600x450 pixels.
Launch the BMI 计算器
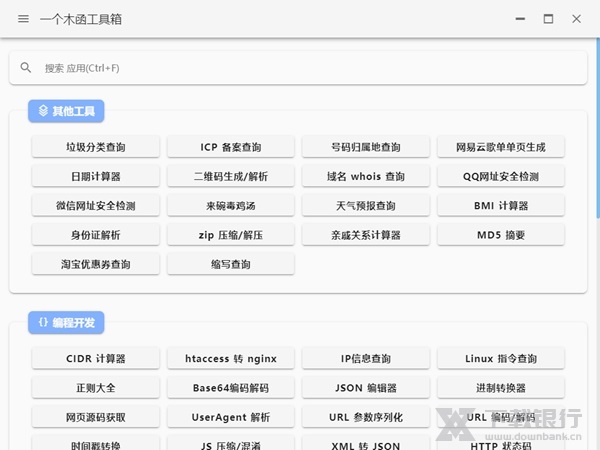click(x=501, y=206)
